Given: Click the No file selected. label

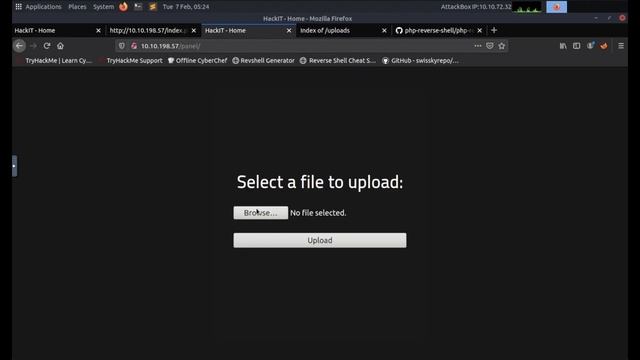Looking at the screenshot, I should point(318,213).
